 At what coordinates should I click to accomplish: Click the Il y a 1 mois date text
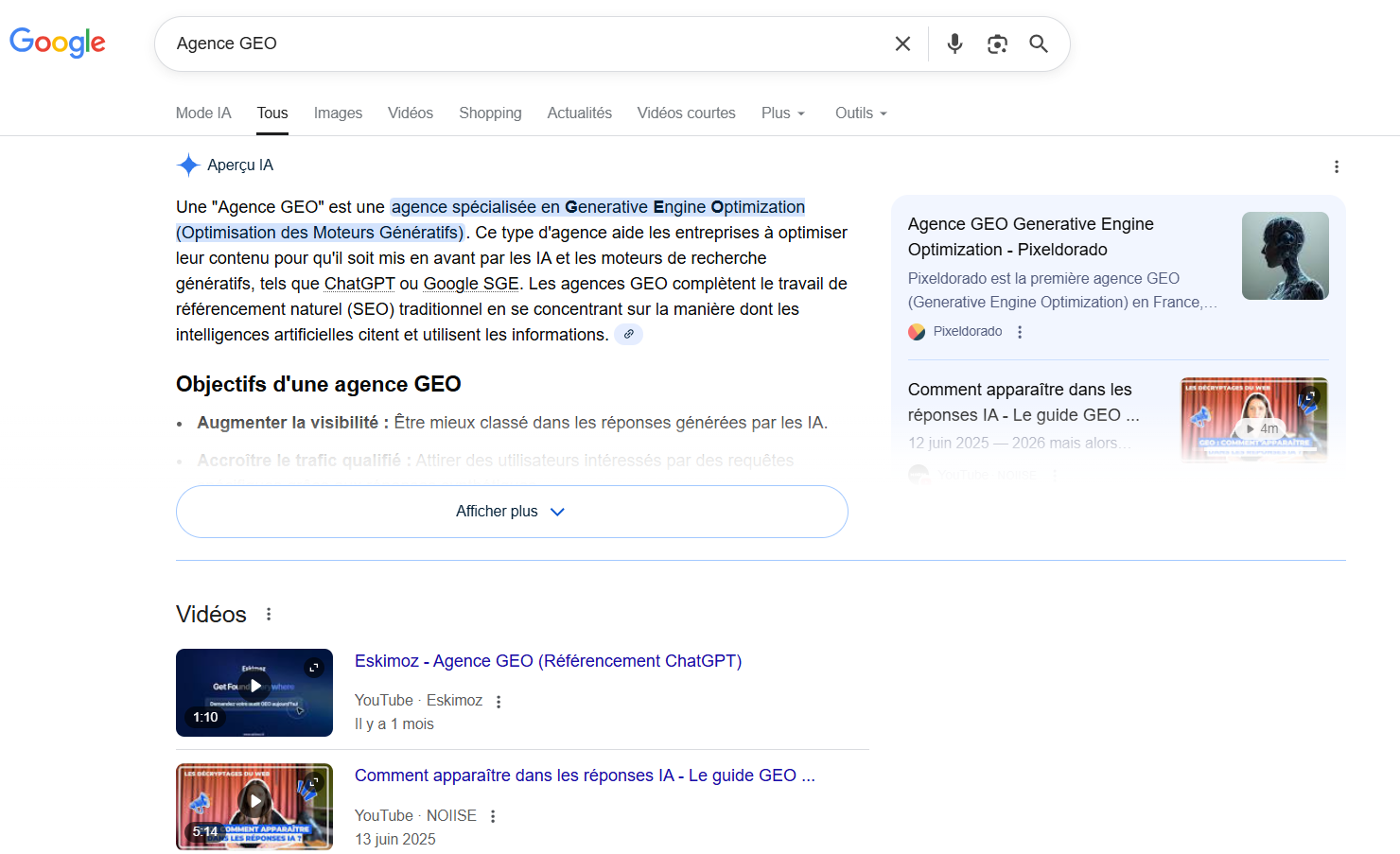pos(394,724)
